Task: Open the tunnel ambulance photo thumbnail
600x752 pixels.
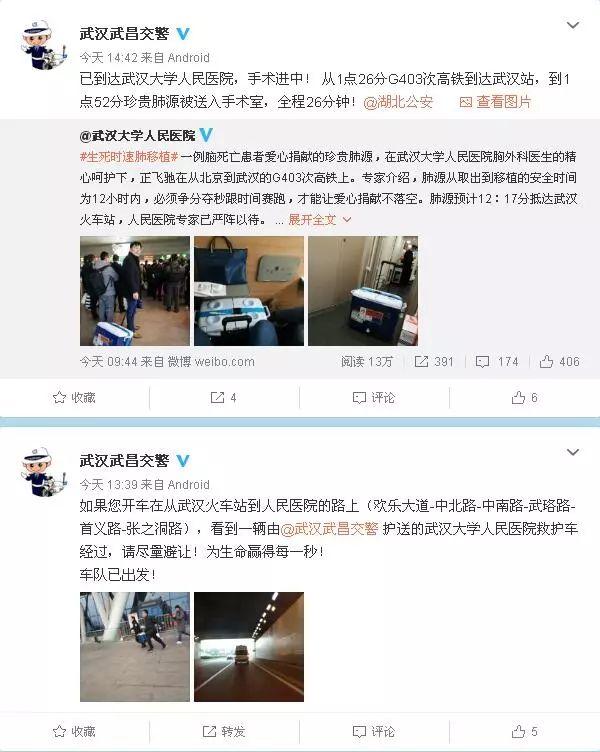Action: tap(249, 647)
